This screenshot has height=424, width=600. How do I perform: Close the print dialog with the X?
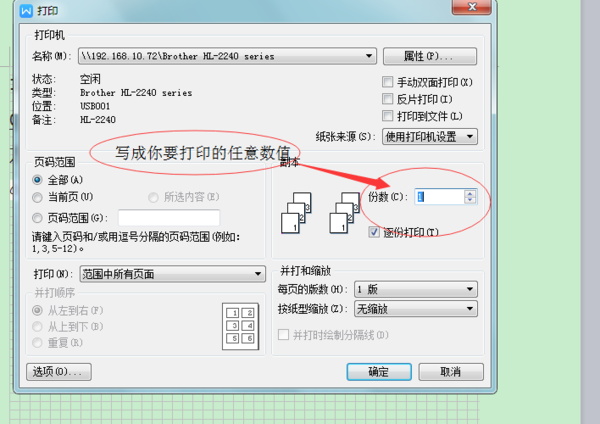(472, 7)
